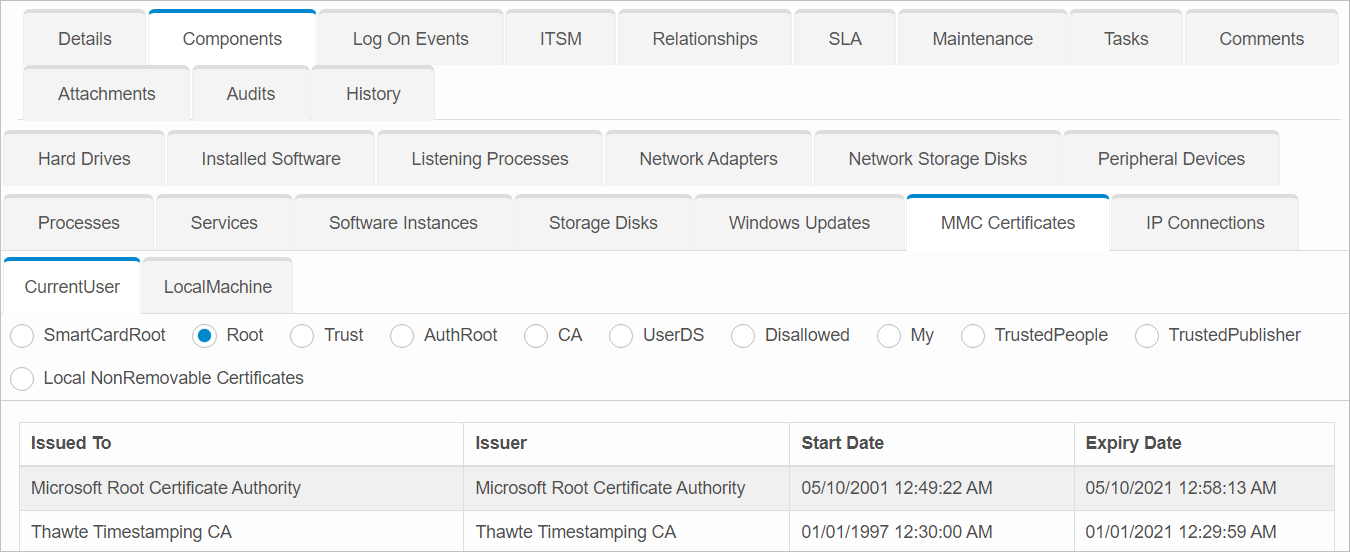Screen dimensions: 1350x552
Task: Open the Log On Events tab
Action: (410, 39)
